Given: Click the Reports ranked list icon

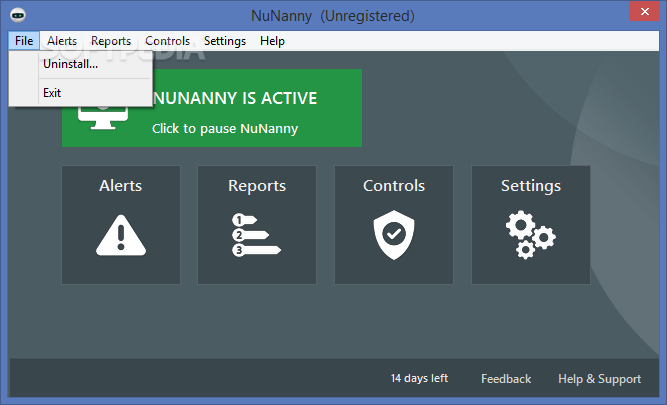Looking at the screenshot, I should (257, 235).
